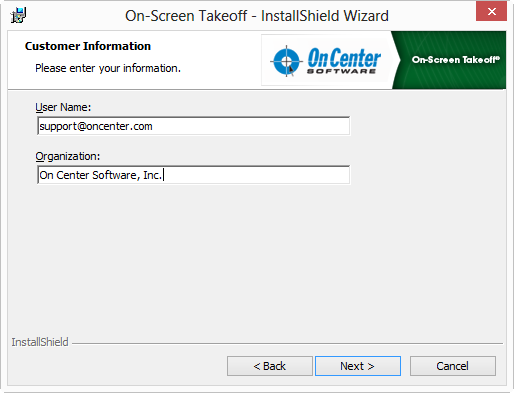Cancel the installation
The height and width of the screenshot is (393, 514).
point(453,366)
